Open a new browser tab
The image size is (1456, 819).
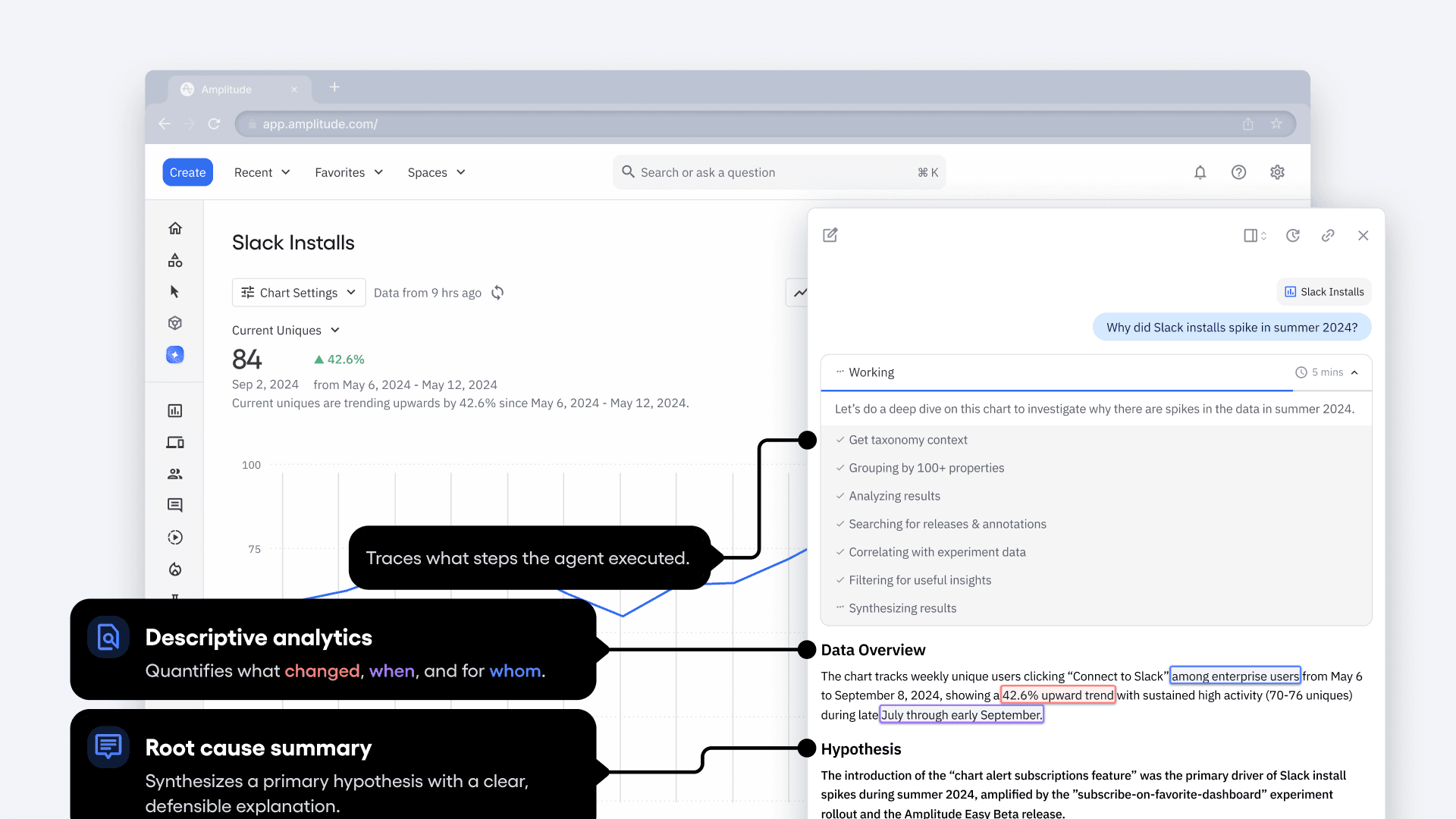(x=334, y=87)
